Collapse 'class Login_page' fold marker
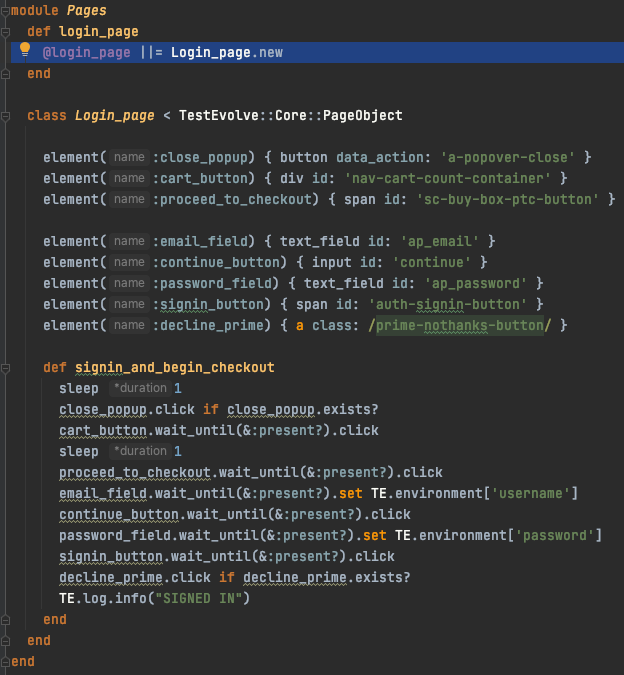Image resolution: width=624 pixels, height=675 pixels. click(x=5, y=116)
